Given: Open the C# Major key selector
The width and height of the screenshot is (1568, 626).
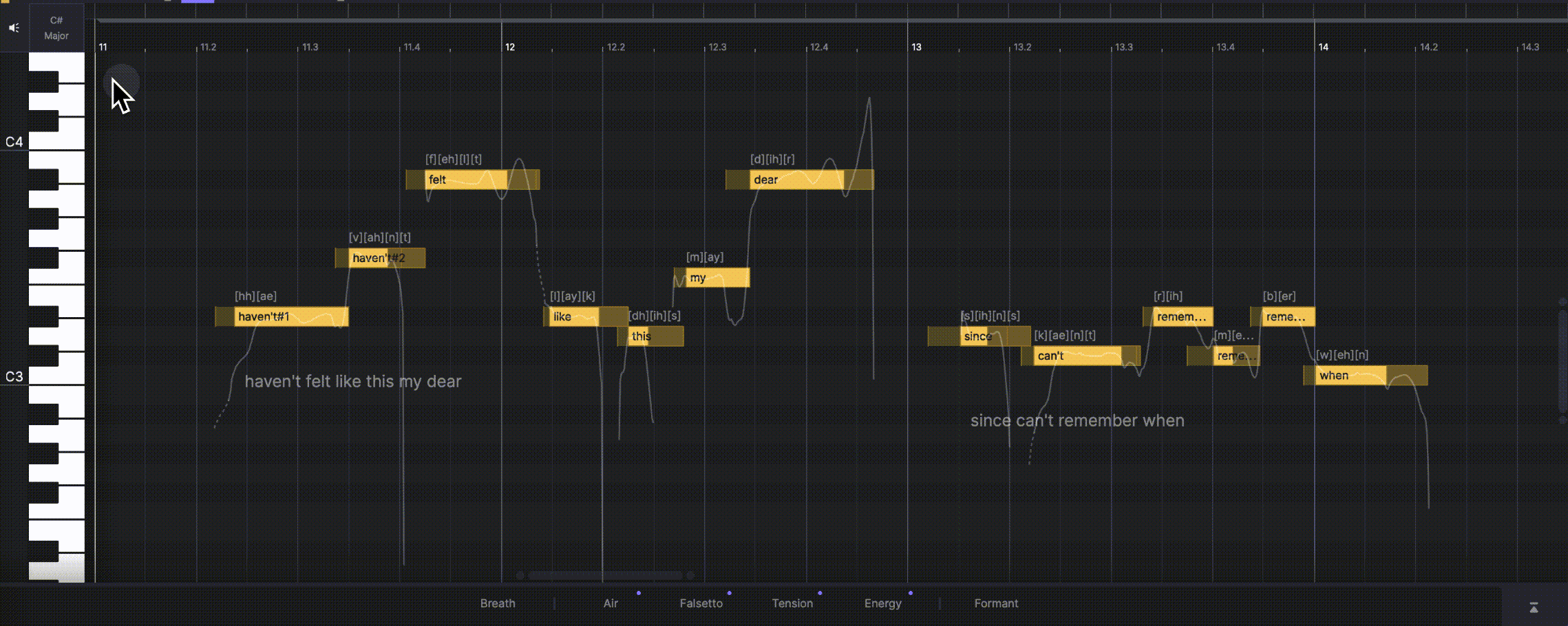Looking at the screenshot, I should pos(56,28).
